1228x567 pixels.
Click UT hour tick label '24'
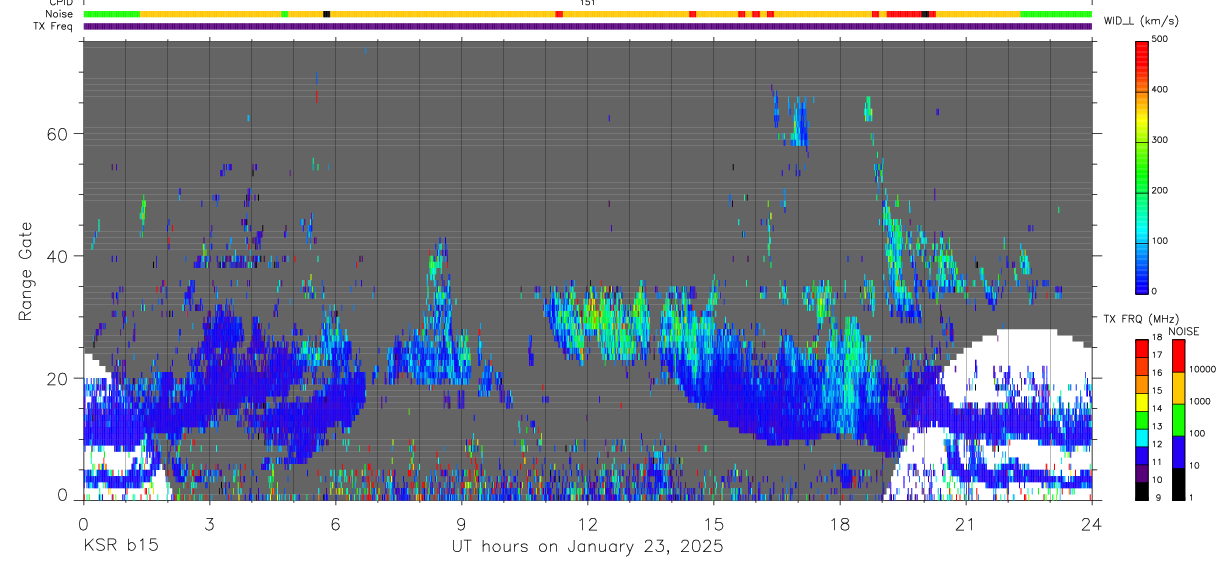(1092, 523)
